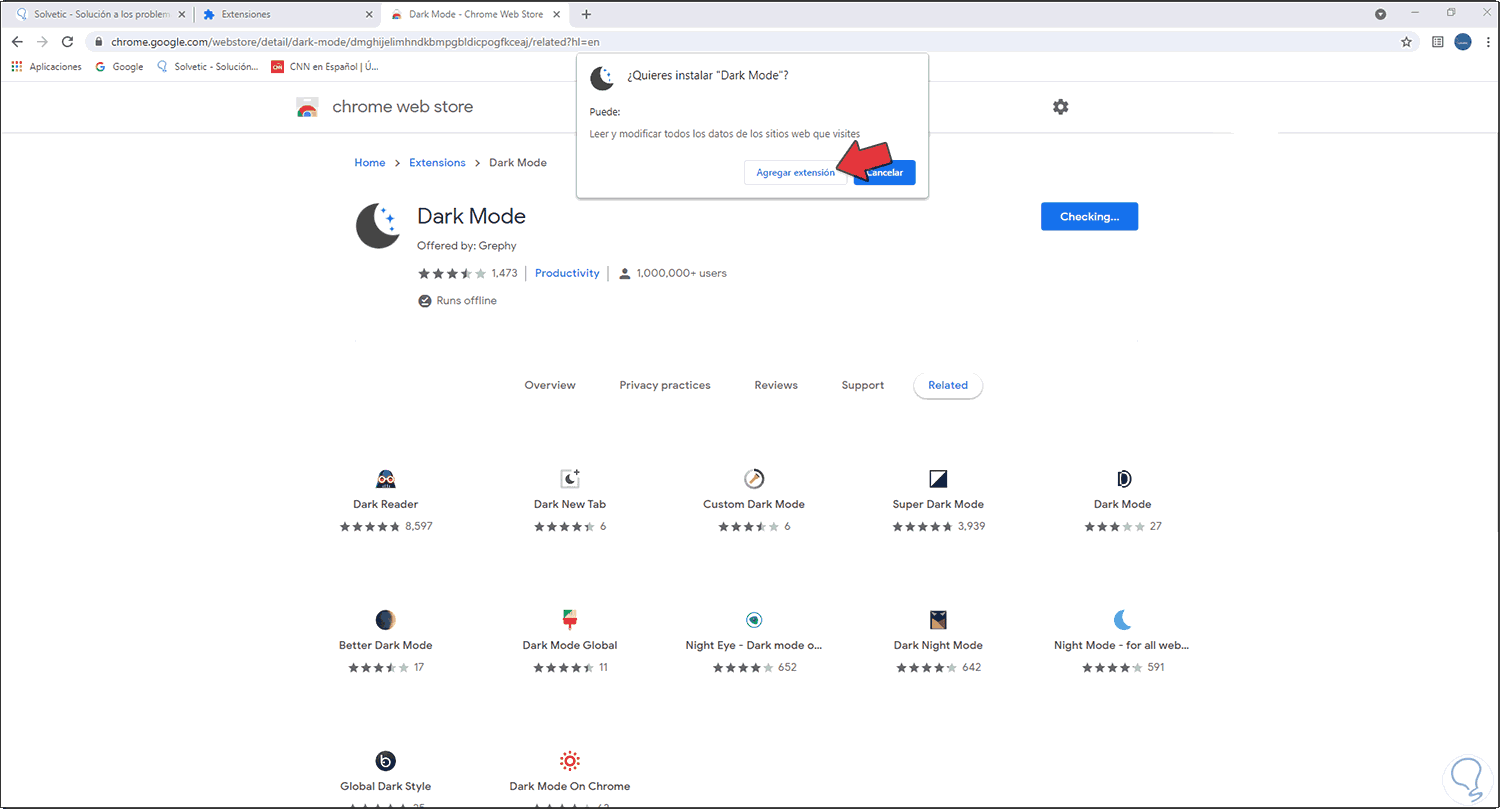The height and width of the screenshot is (809, 1500).
Task: Click the Night Eye extension icon
Action: [x=754, y=619]
